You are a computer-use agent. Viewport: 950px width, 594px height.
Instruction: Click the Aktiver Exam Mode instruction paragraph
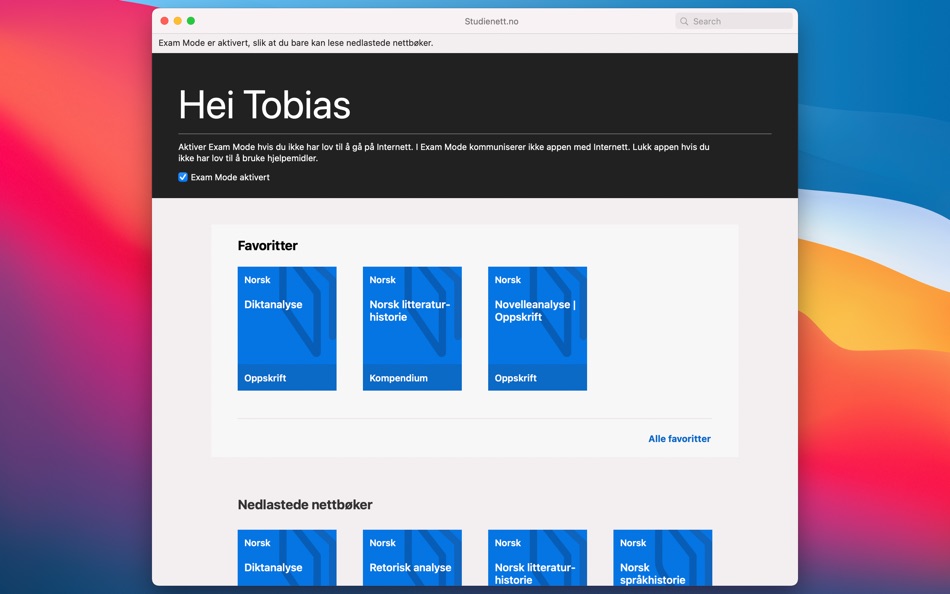443,152
